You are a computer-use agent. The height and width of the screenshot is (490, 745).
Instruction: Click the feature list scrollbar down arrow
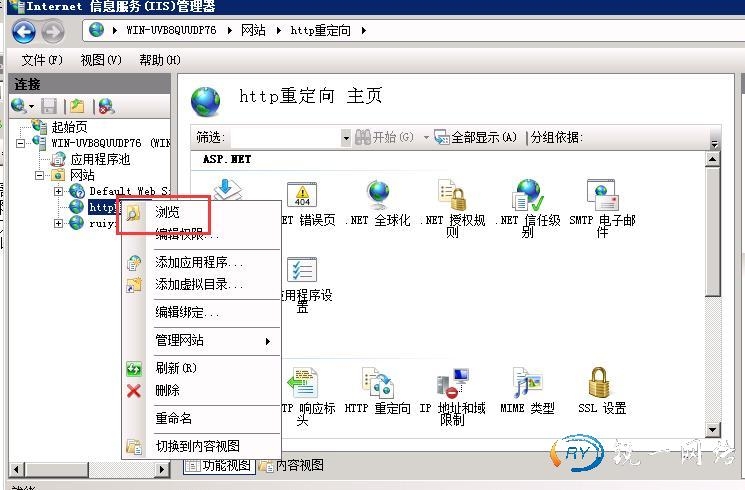[712, 431]
